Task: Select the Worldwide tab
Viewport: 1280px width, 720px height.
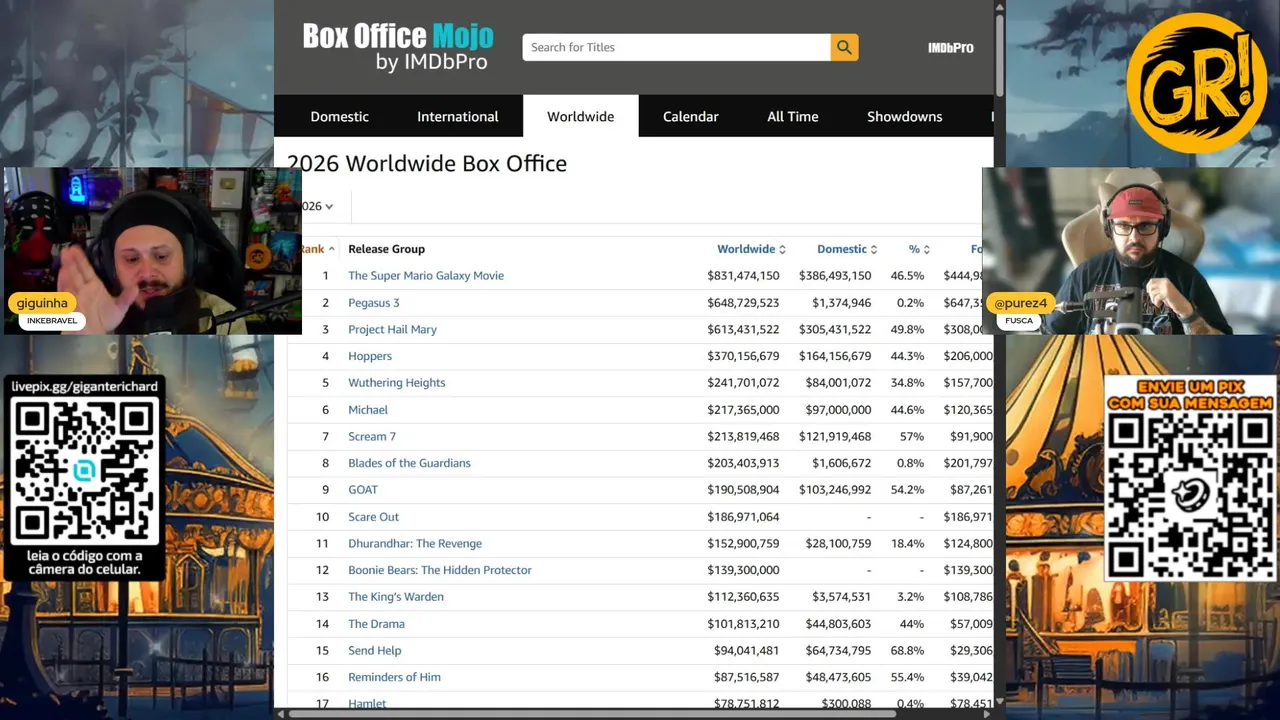Action: pyautogui.click(x=580, y=116)
